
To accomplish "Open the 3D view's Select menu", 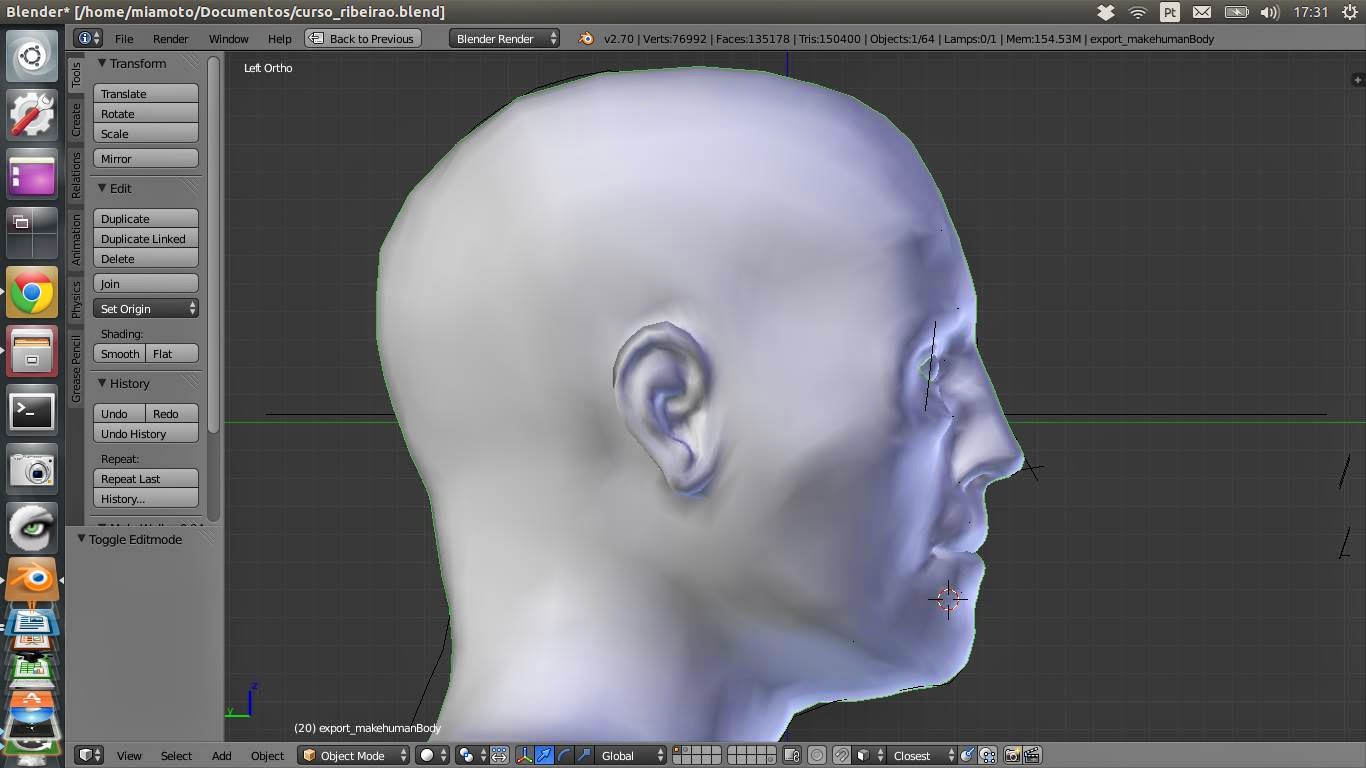I will point(176,755).
